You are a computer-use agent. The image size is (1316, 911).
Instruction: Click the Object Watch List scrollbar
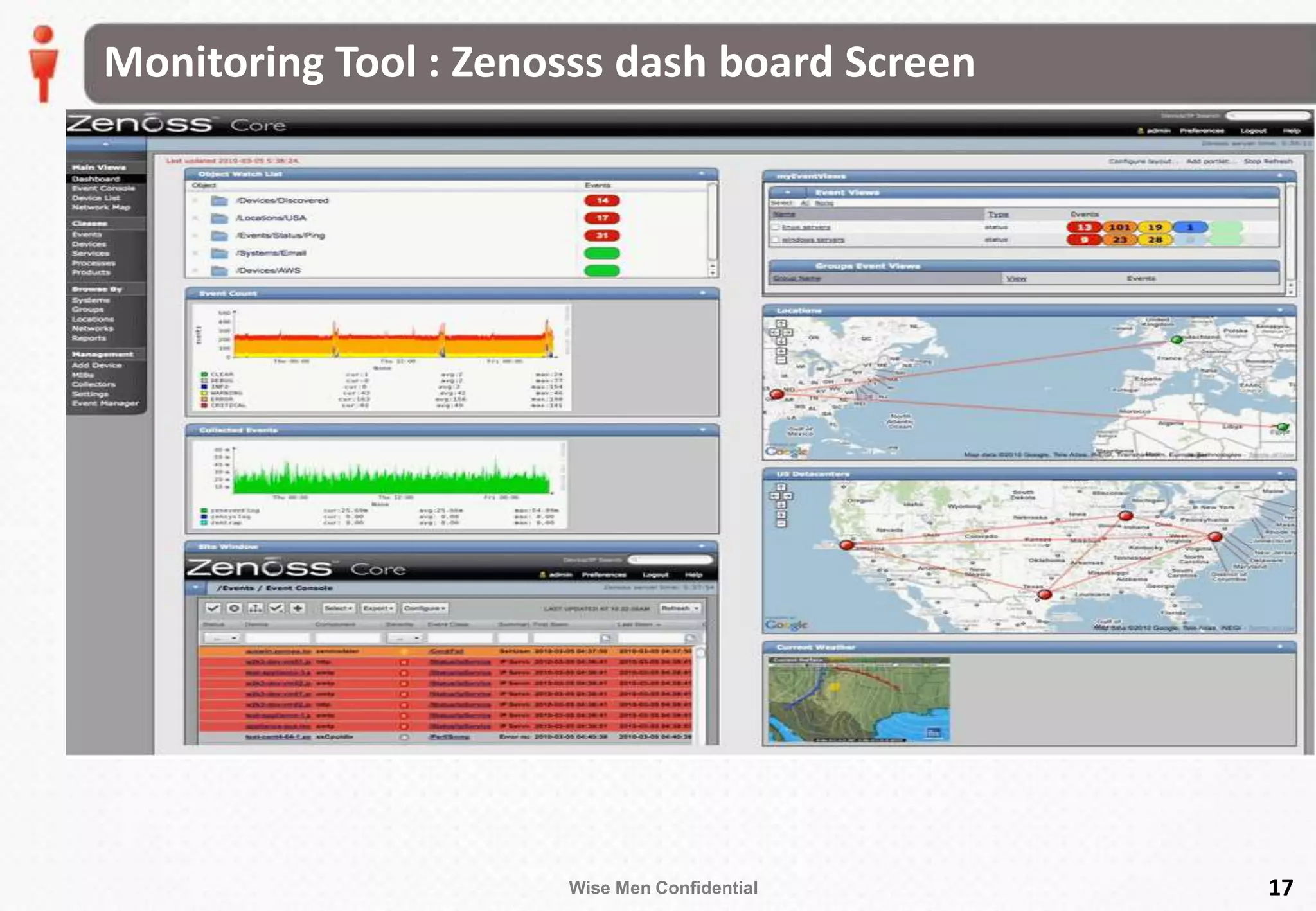click(712, 229)
